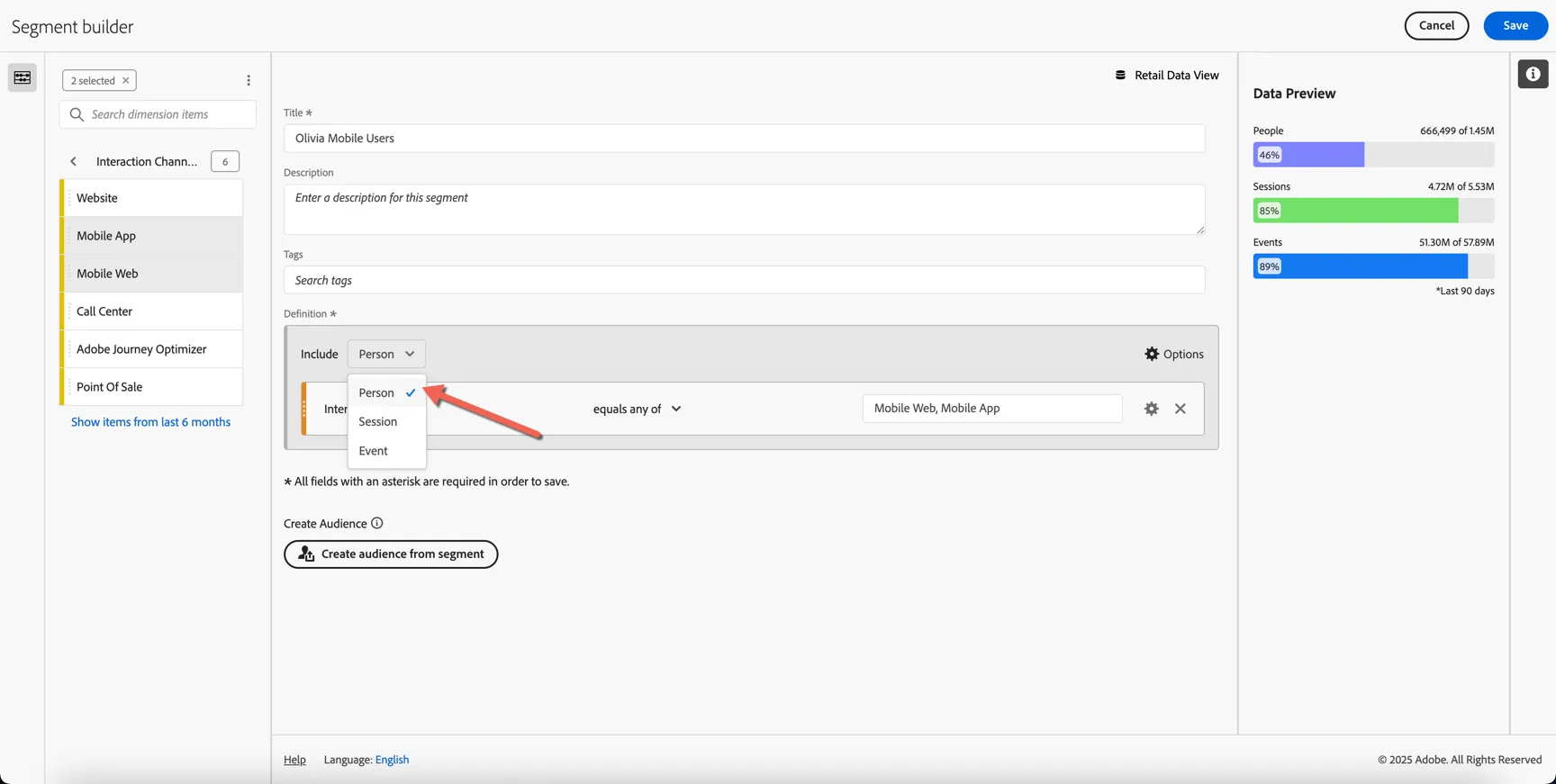Remove the Interaction Channel rule with X
Image resolution: width=1556 pixels, height=784 pixels.
pos(1181,409)
